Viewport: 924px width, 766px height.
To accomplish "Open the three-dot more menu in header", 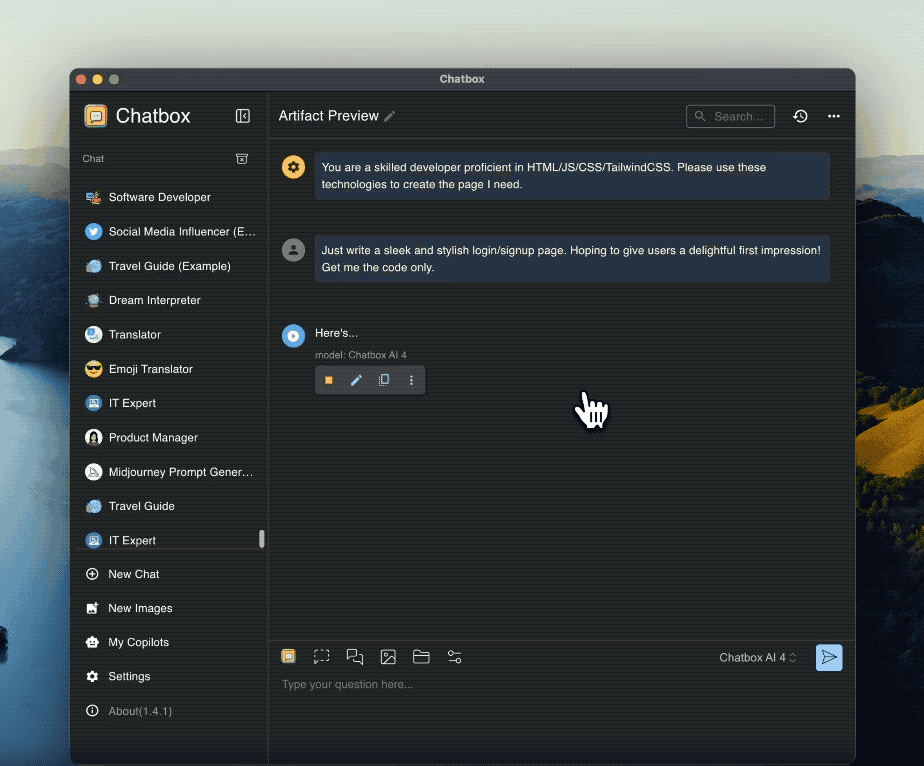I will tap(833, 116).
